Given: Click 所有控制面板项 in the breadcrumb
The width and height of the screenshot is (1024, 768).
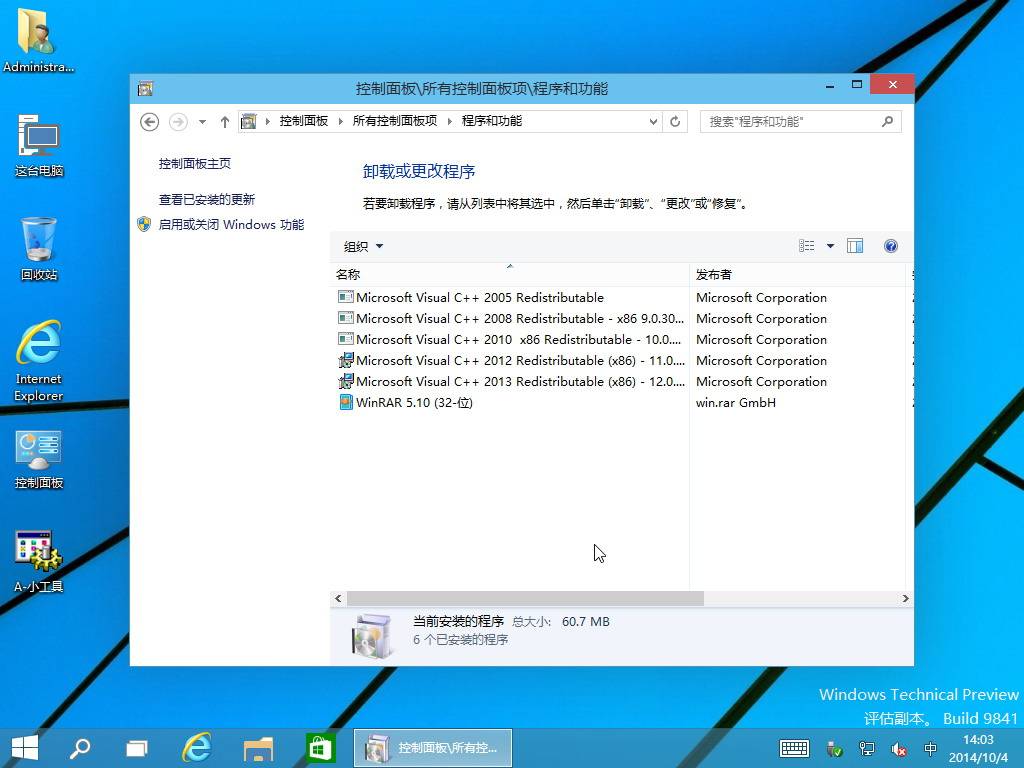Looking at the screenshot, I should [x=394, y=121].
